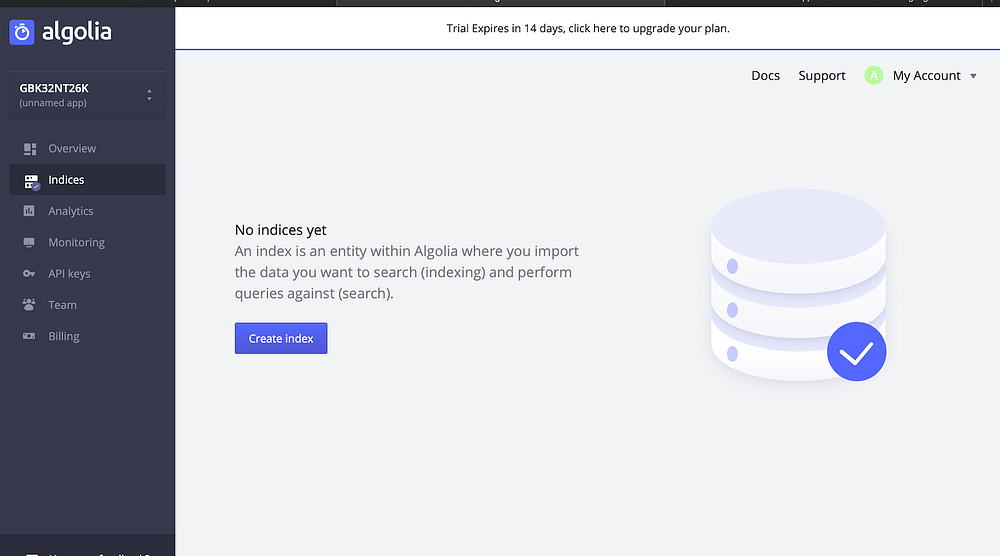
Task: Click the Algolia stopwatch logo icon
Action: [21, 32]
